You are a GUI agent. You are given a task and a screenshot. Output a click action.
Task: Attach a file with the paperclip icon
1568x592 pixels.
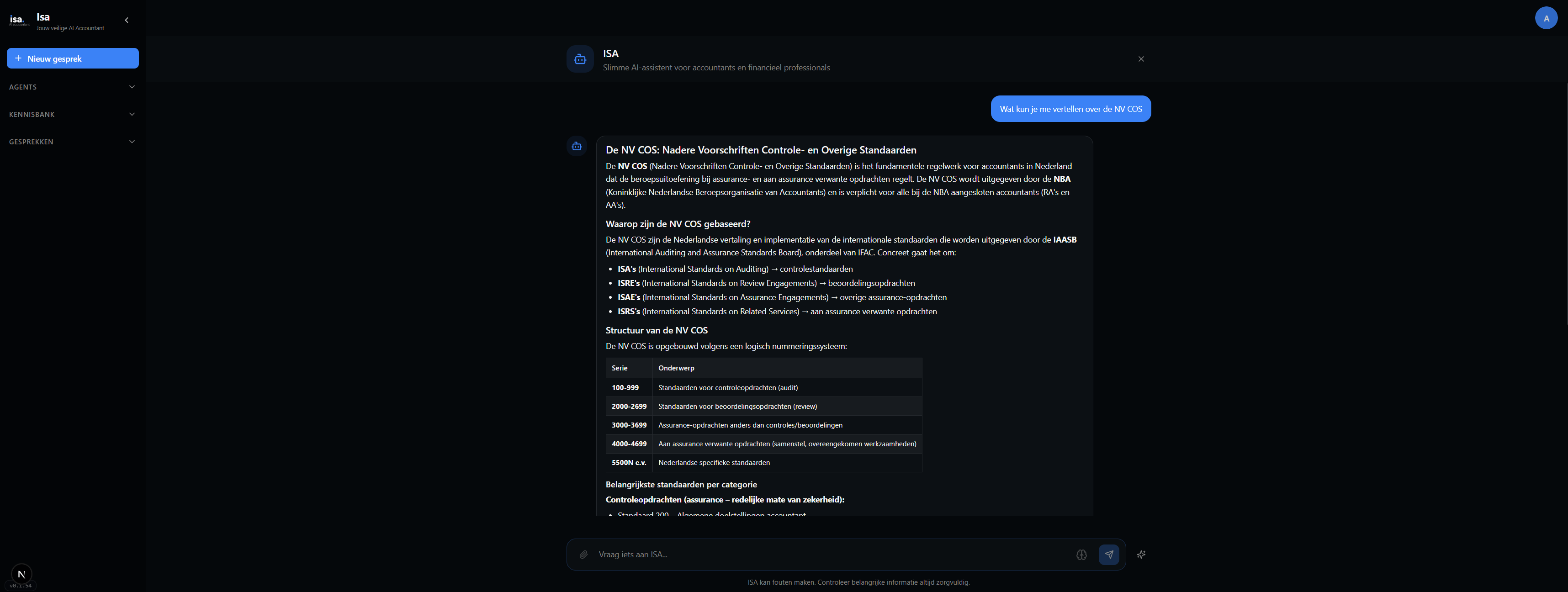[583, 554]
